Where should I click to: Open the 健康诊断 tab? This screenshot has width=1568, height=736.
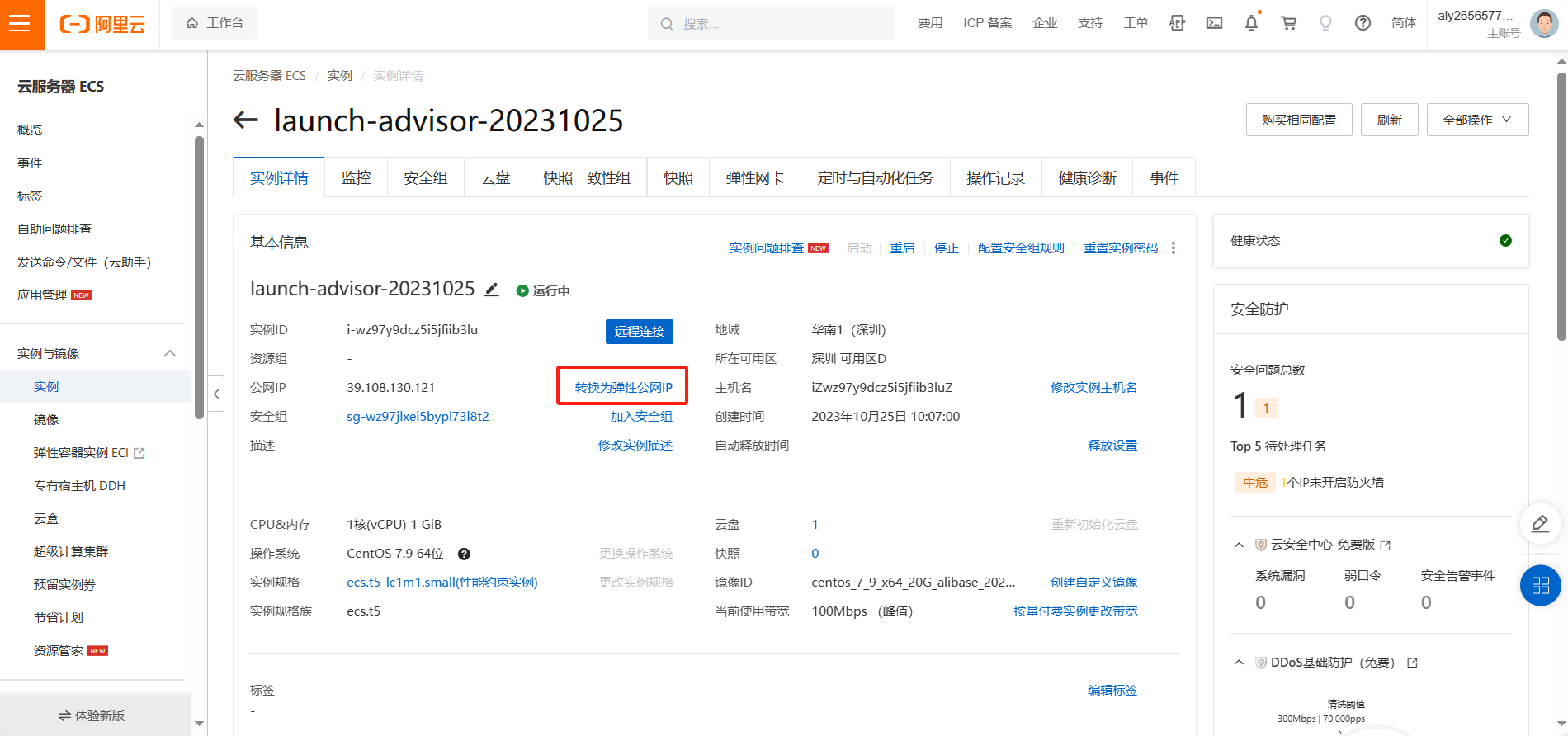click(x=1087, y=177)
